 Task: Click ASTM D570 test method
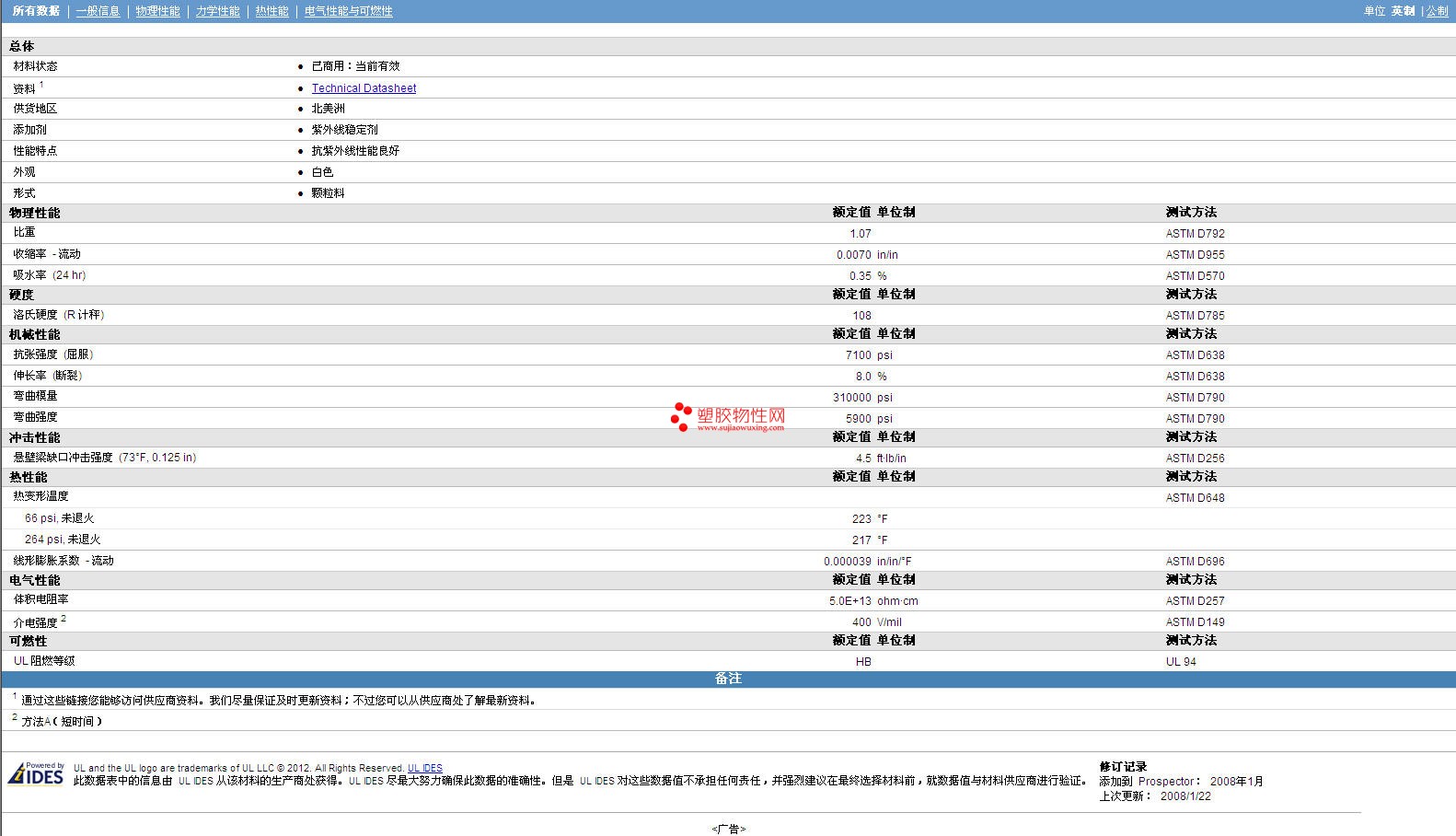tap(1195, 276)
